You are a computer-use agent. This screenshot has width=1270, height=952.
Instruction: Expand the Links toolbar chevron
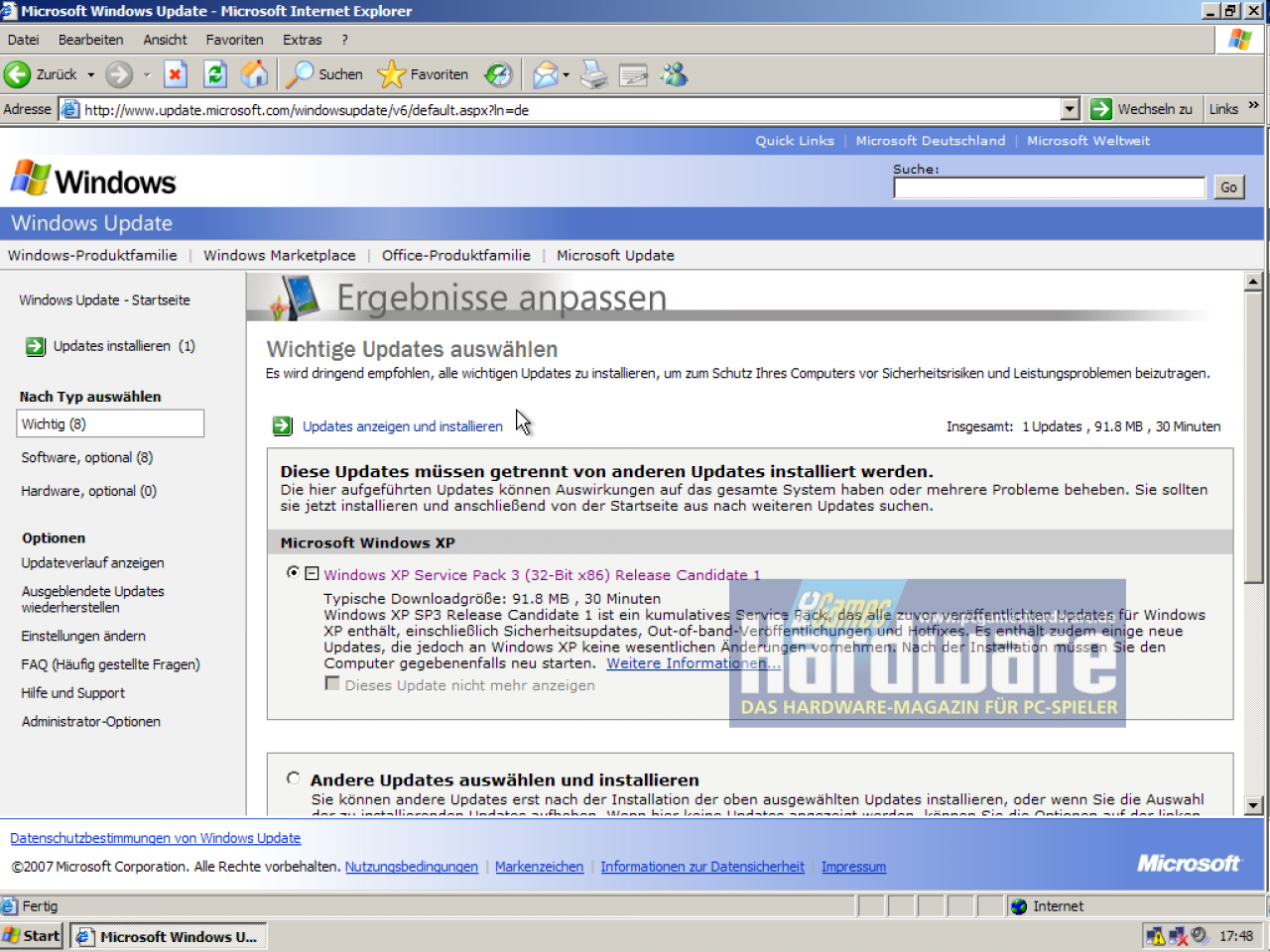coord(1253,105)
